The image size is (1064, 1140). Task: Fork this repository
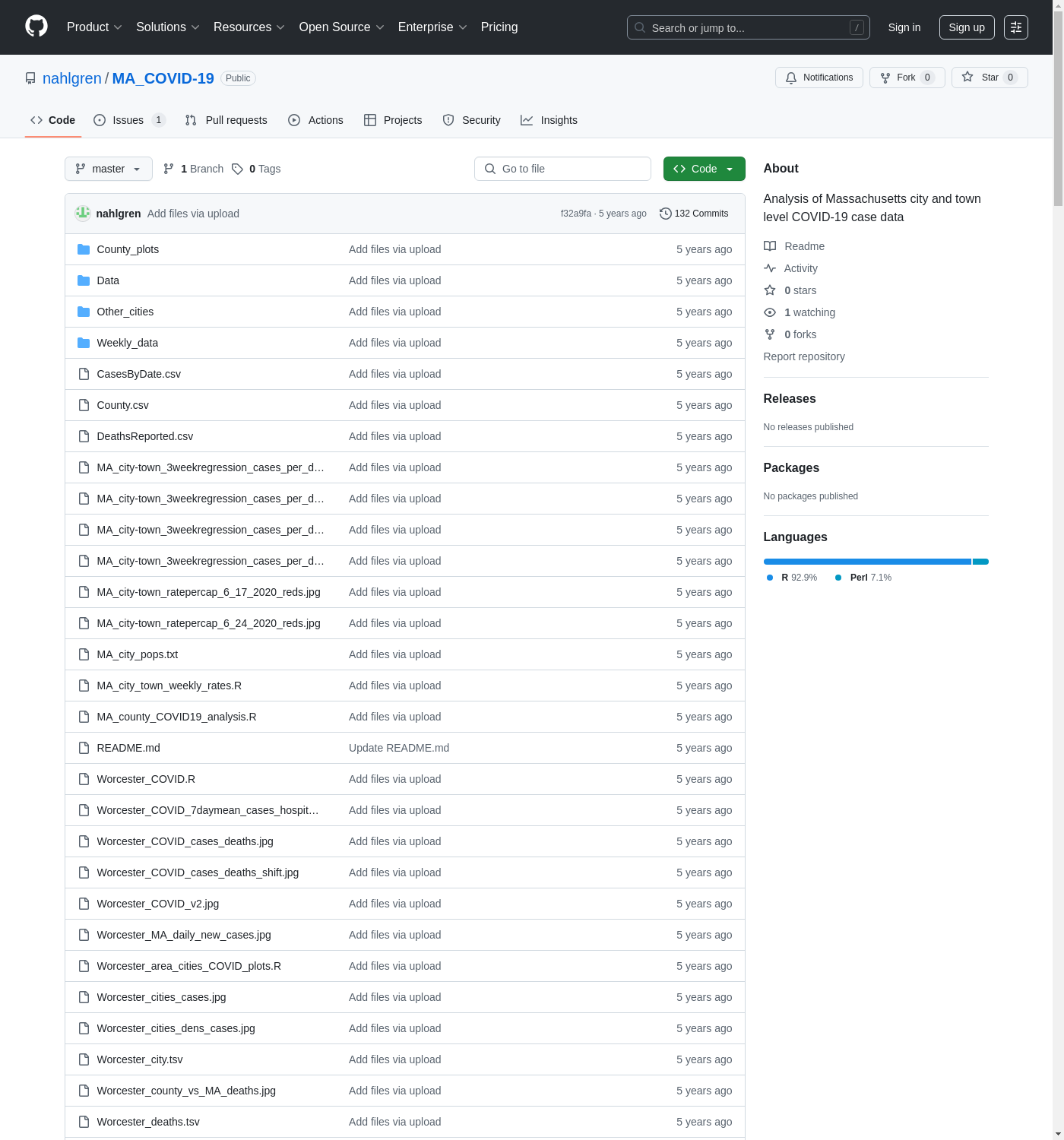tap(907, 78)
